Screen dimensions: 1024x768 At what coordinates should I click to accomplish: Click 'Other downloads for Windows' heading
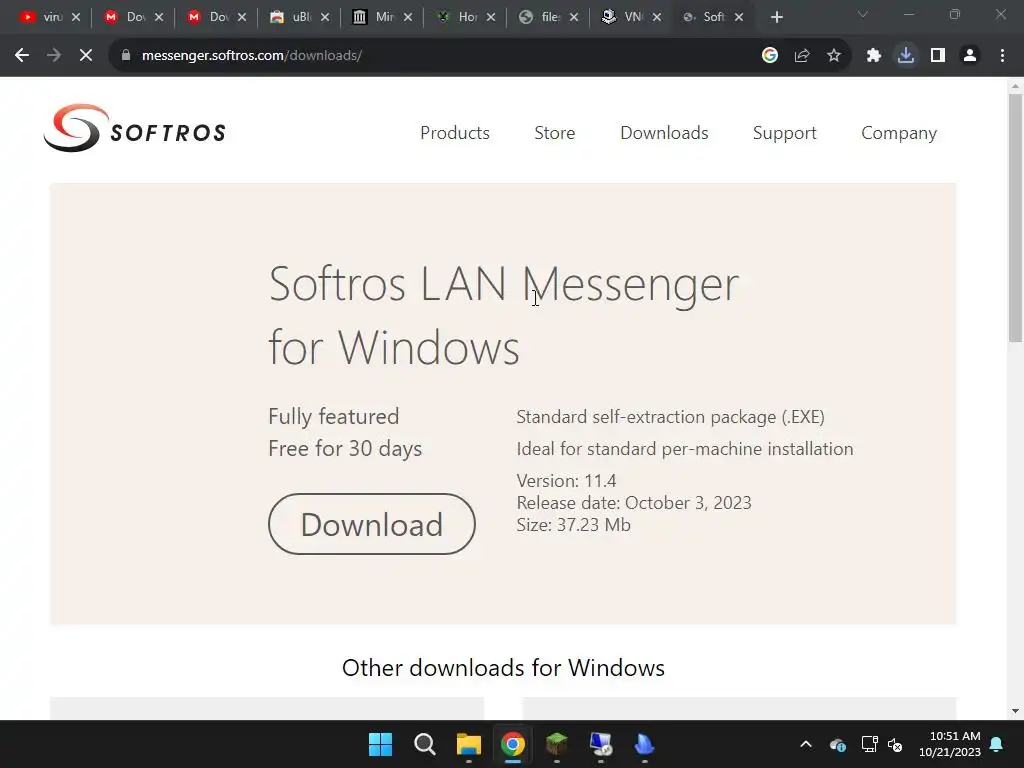[x=503, y=667]
